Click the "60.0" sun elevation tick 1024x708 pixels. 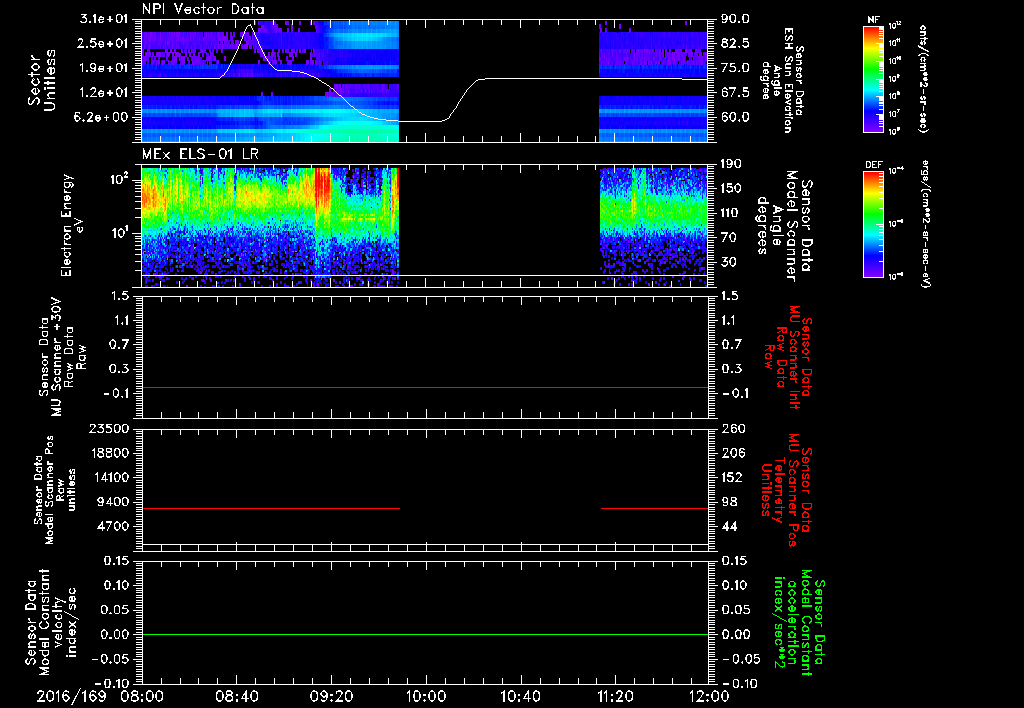pos(735,118)
